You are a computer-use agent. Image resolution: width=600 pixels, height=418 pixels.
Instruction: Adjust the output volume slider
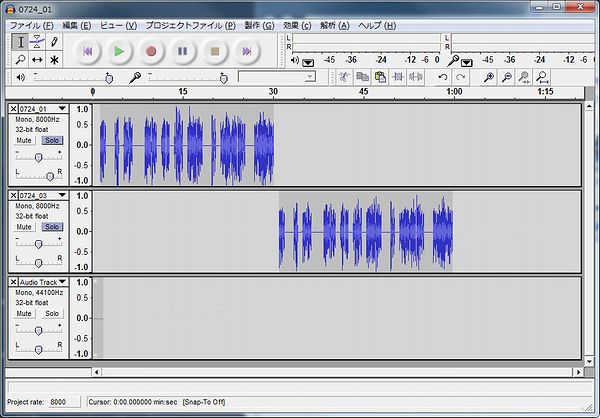(73, 78)
